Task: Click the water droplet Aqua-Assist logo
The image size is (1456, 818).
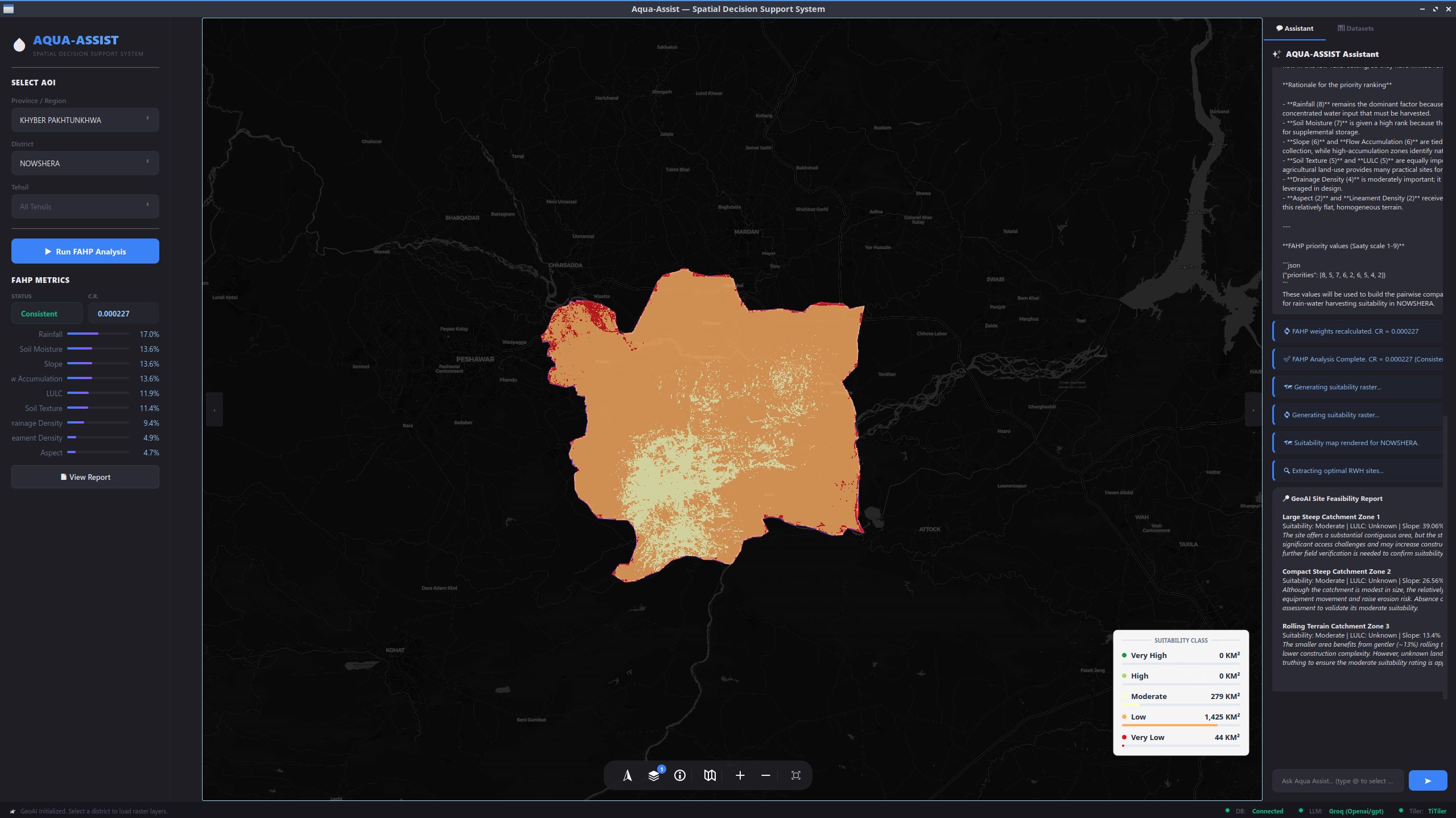Action: (x=19, y=45)
